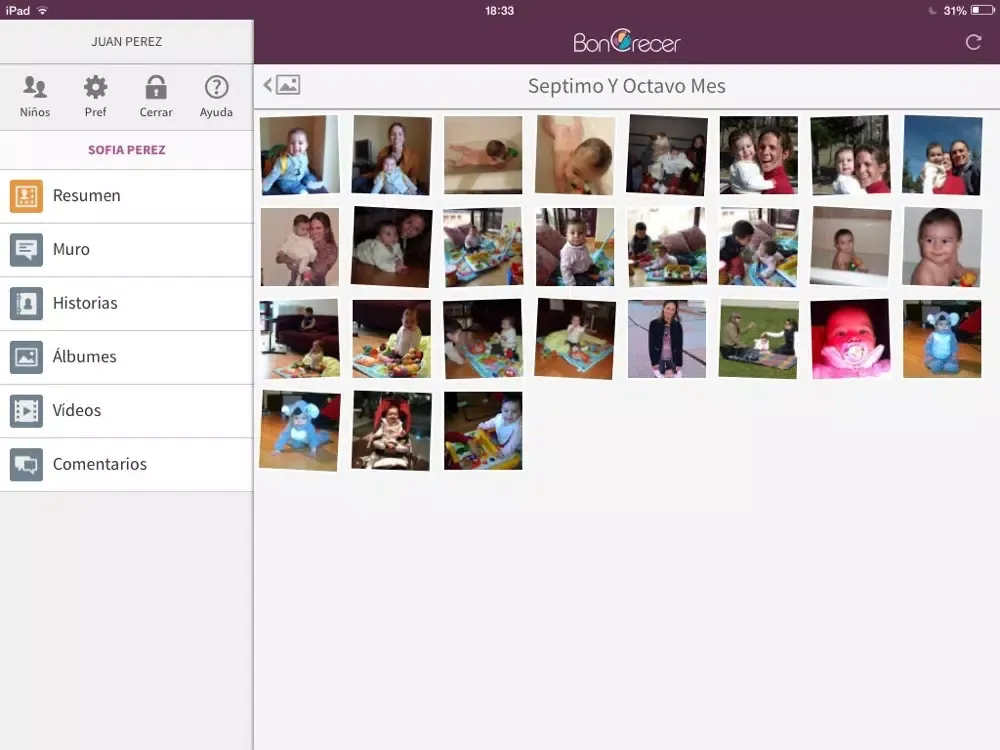Screen dimensions: 1000x750
Task: Click the Muro wall icon
Action: tap(26, 249)
